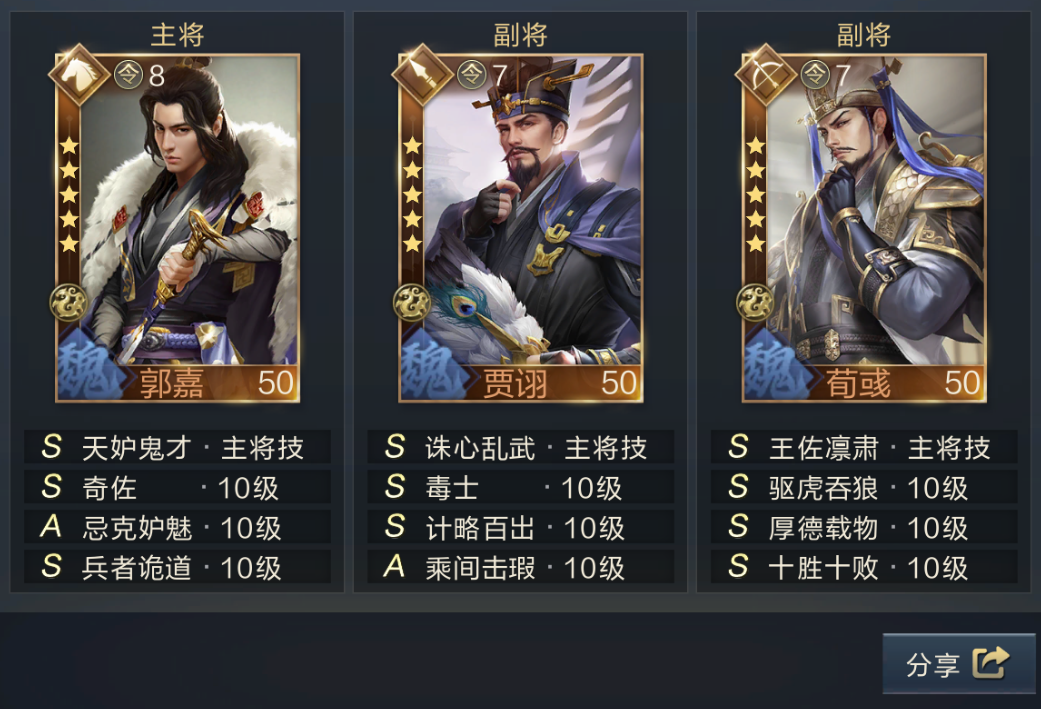Click the cavalry horse icon on 郭嘉's card

(x=79, y=74)
